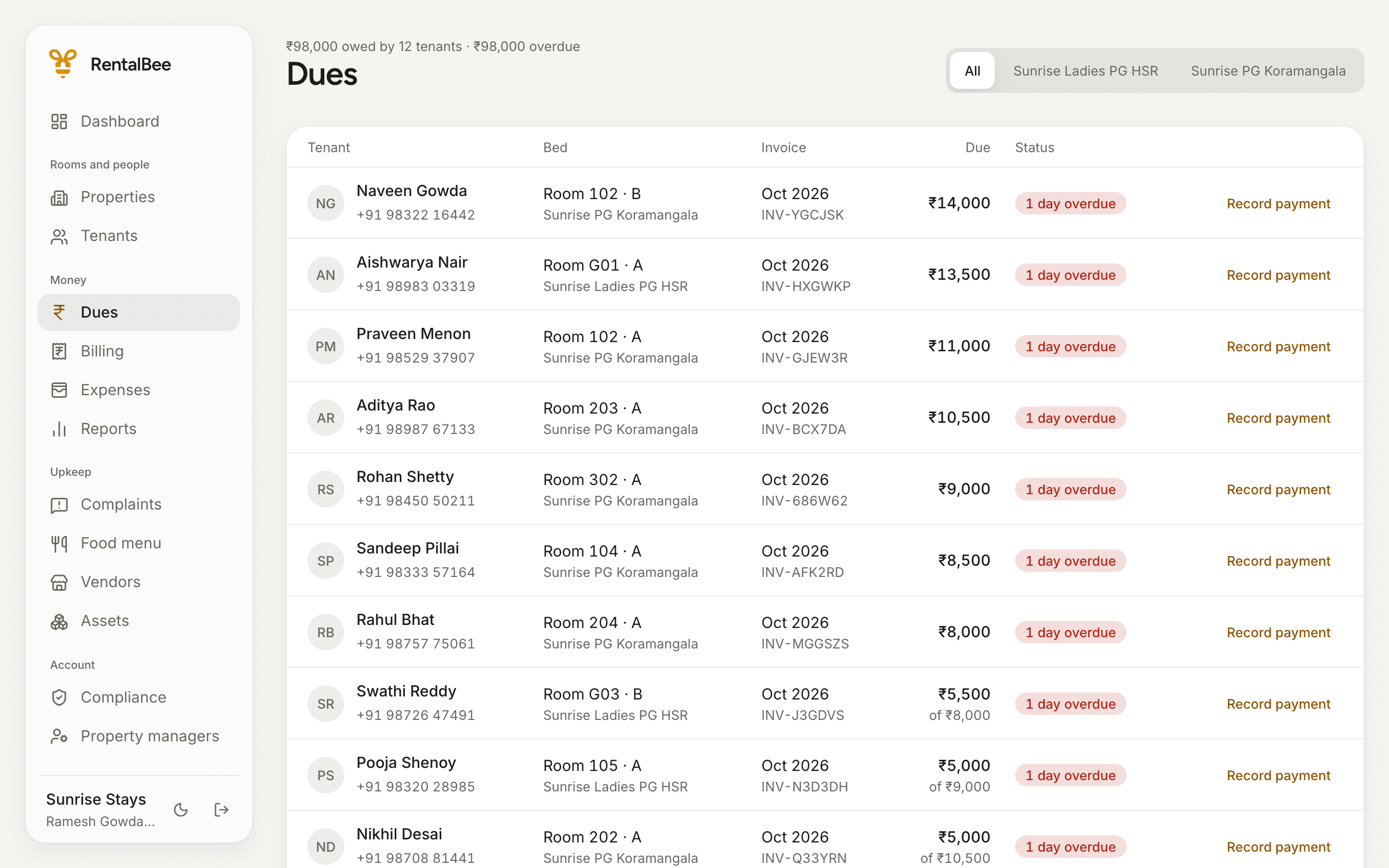Image resolution: width=1389 pixels, height=868 pixels.
Task: Click the RS avatar of Rohan Shetty
Action: [325, 489]
